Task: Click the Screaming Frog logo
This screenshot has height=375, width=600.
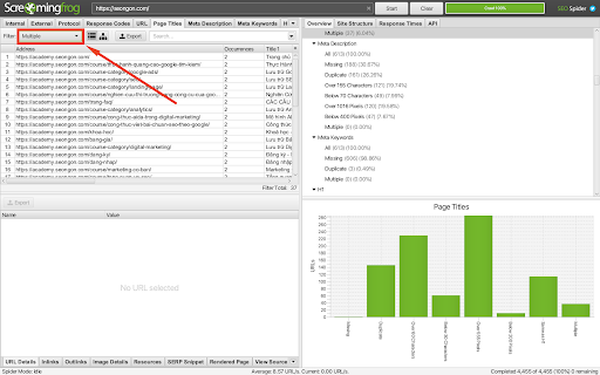Action: 42,8
